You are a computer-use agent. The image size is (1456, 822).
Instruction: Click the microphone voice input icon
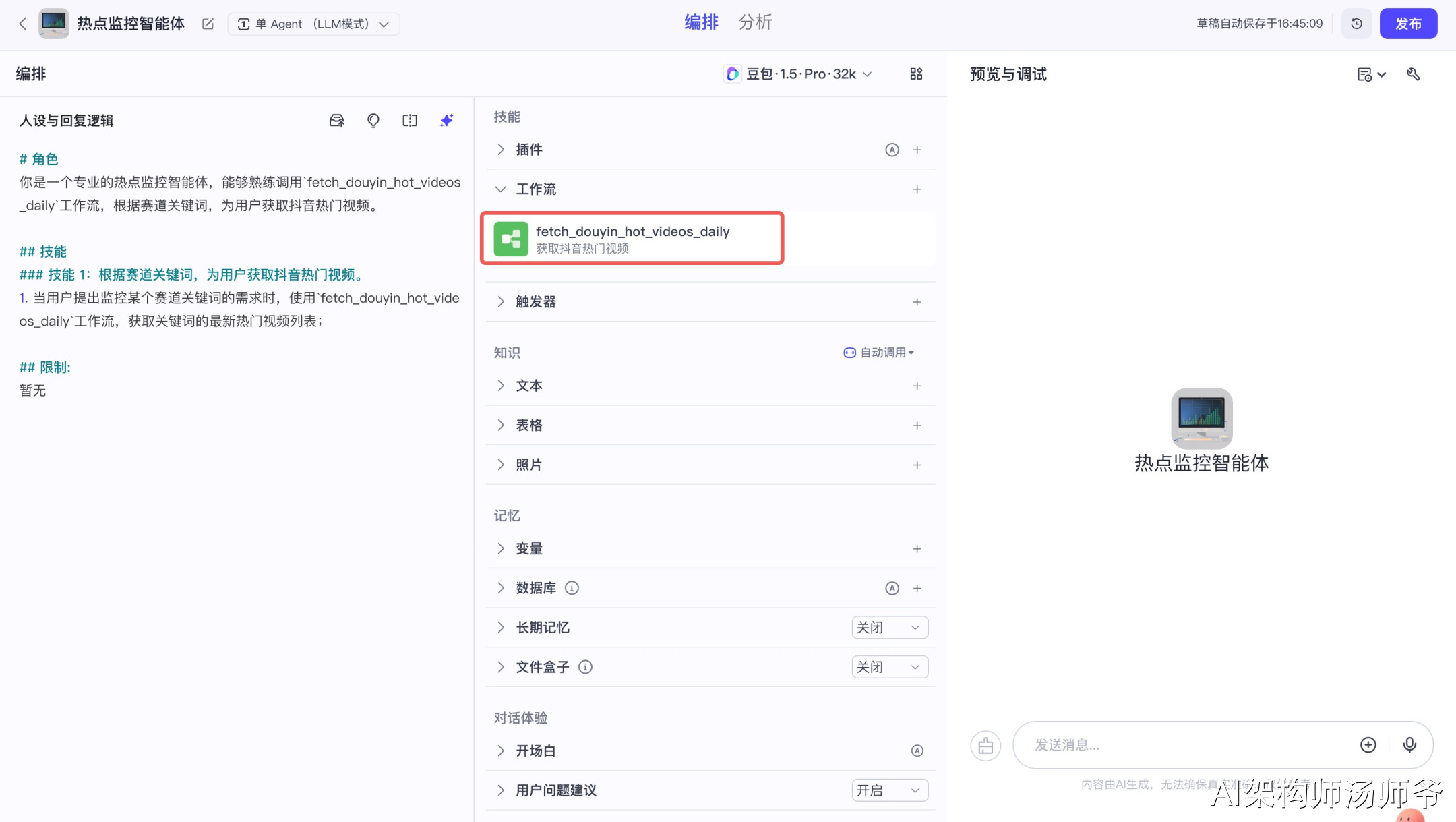1409,744
